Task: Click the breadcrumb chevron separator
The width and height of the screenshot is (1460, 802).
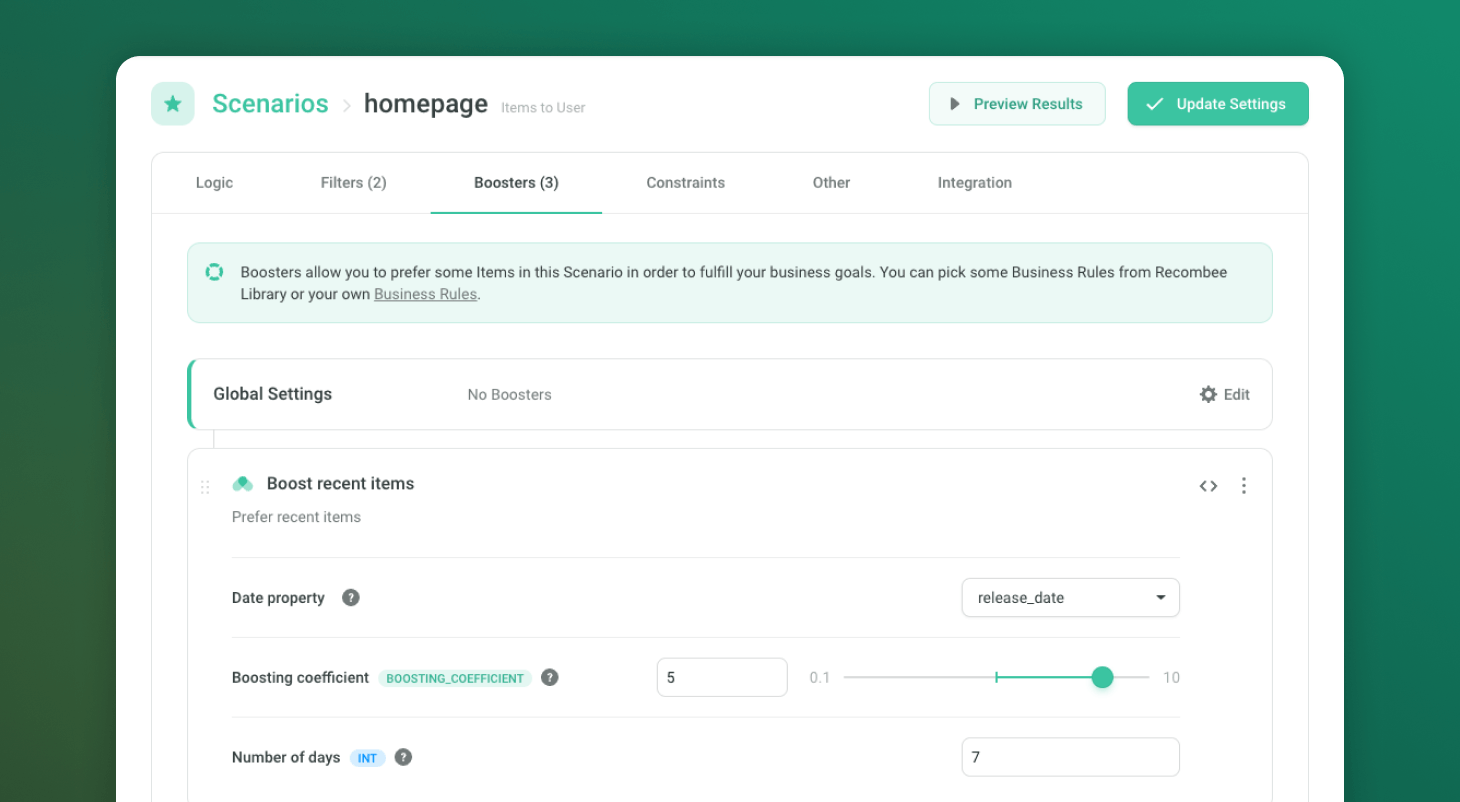Action: 347,105
